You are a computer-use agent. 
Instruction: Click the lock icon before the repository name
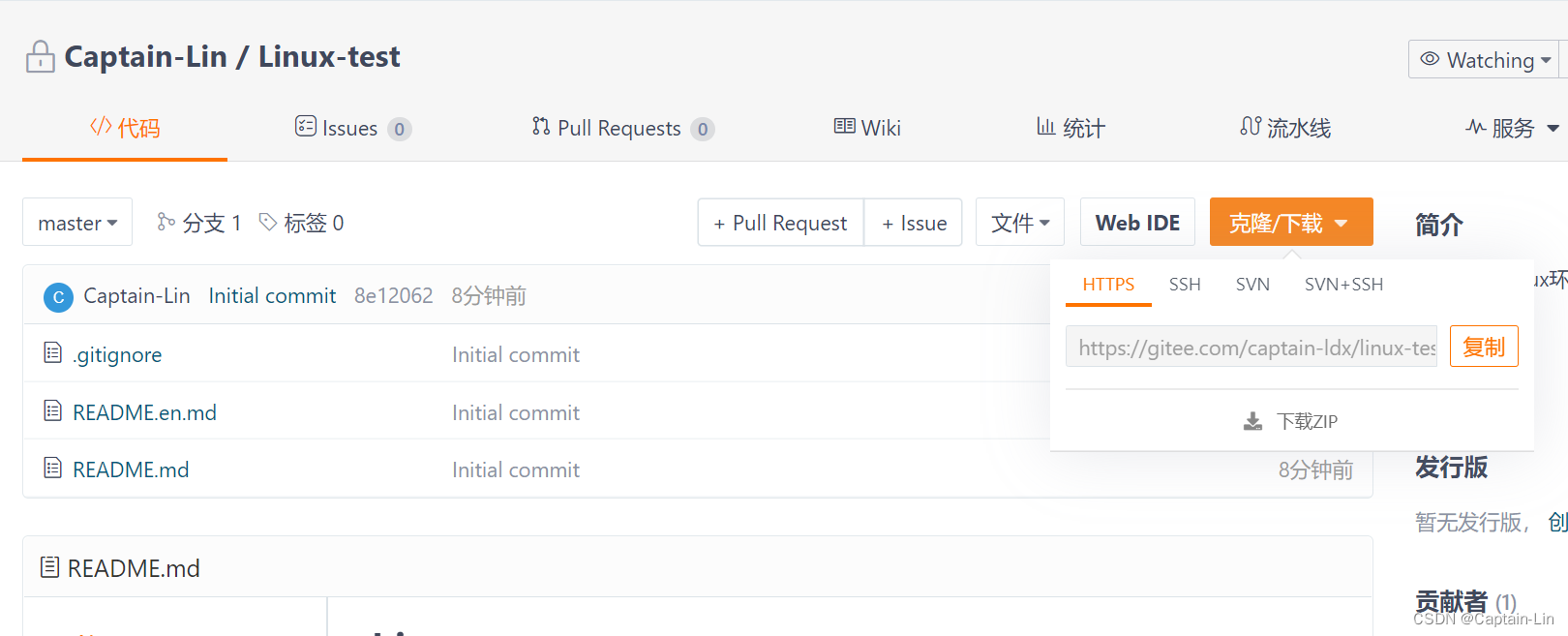point(39,56)
